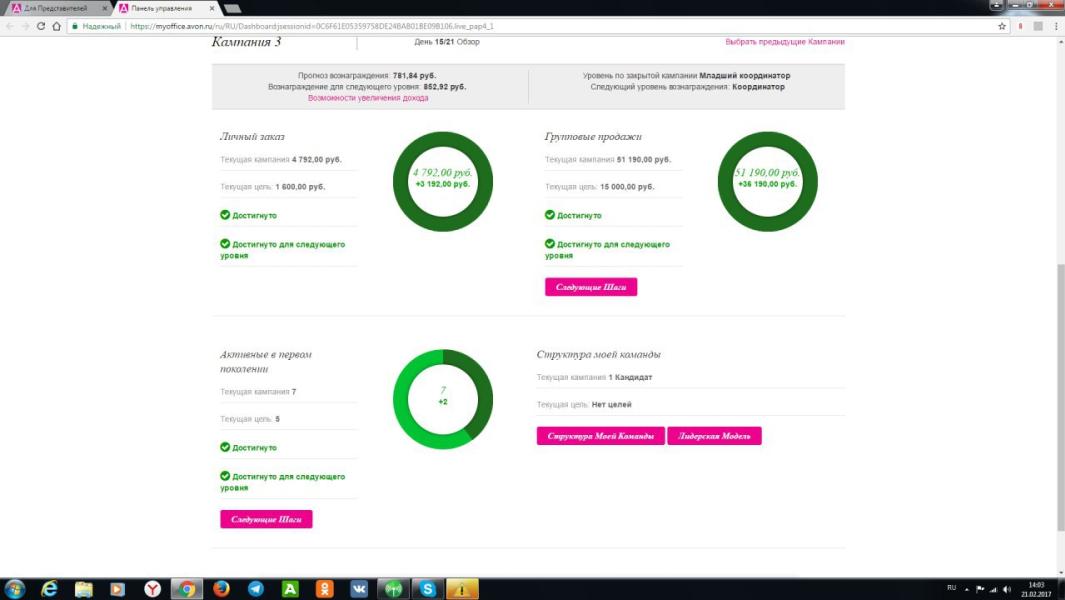Click the volume speaker icon in system tray
Image resolution: width=1065 pixels, height=600 pixels.
pyautogui.click(x=1007, y=589)
